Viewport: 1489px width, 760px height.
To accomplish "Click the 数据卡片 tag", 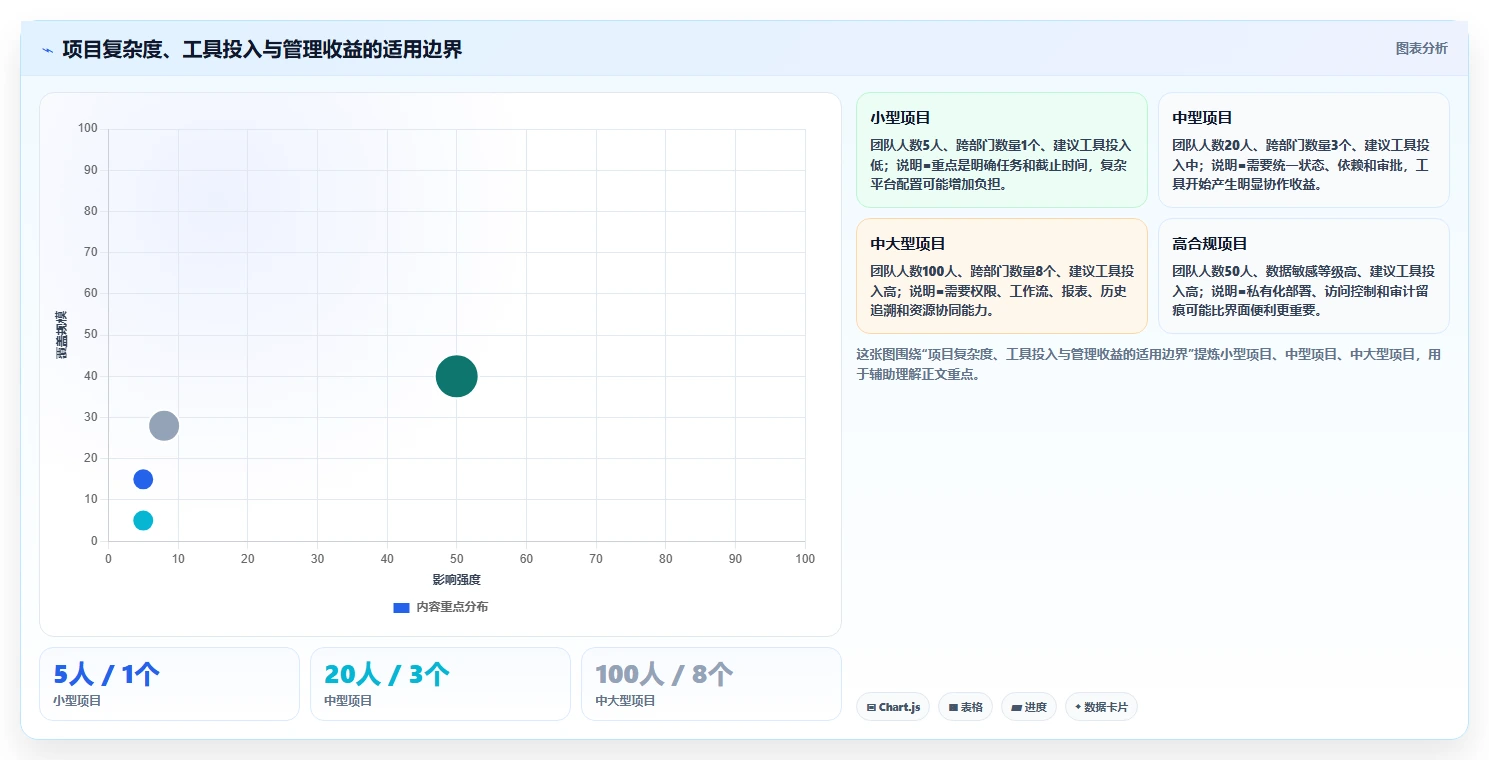I will tap(1101, 707).
